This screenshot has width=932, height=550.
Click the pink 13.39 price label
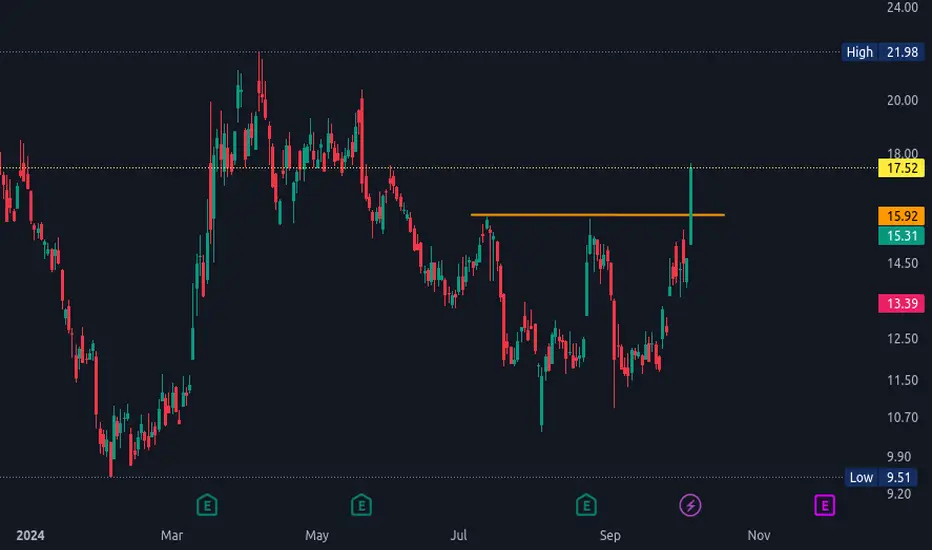(901, 303)
